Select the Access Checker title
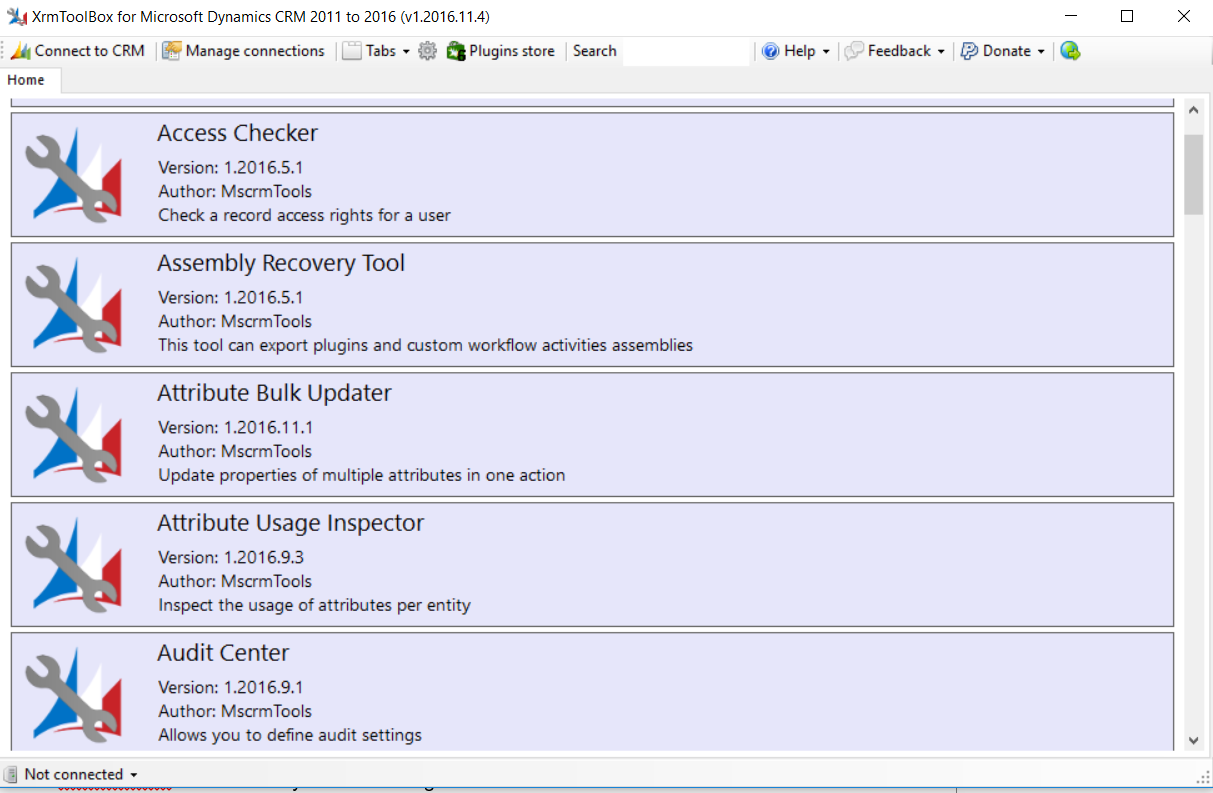 238,134
